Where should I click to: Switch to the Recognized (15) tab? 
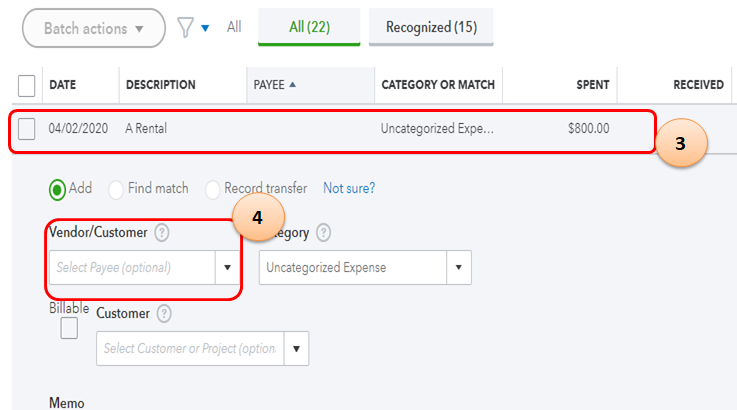(x=430, y=28)
